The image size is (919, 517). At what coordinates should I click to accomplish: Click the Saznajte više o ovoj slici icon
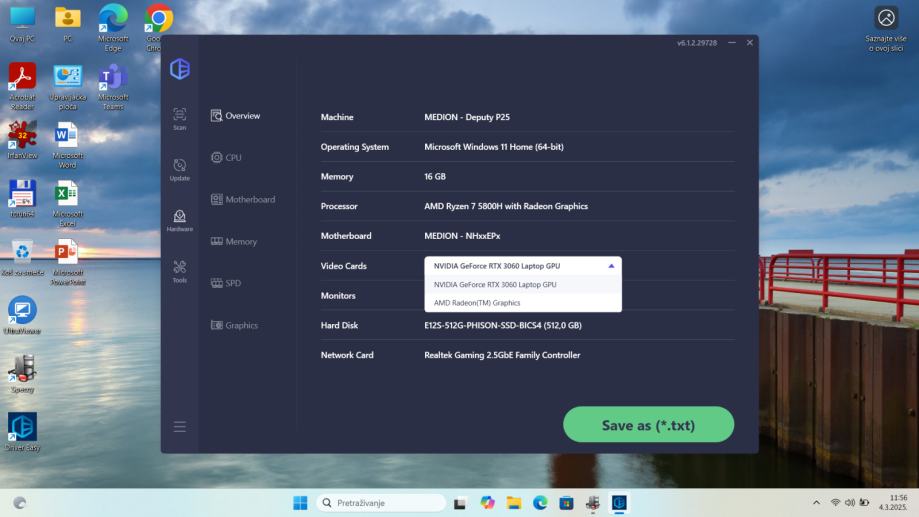click(x=886, y=28)
